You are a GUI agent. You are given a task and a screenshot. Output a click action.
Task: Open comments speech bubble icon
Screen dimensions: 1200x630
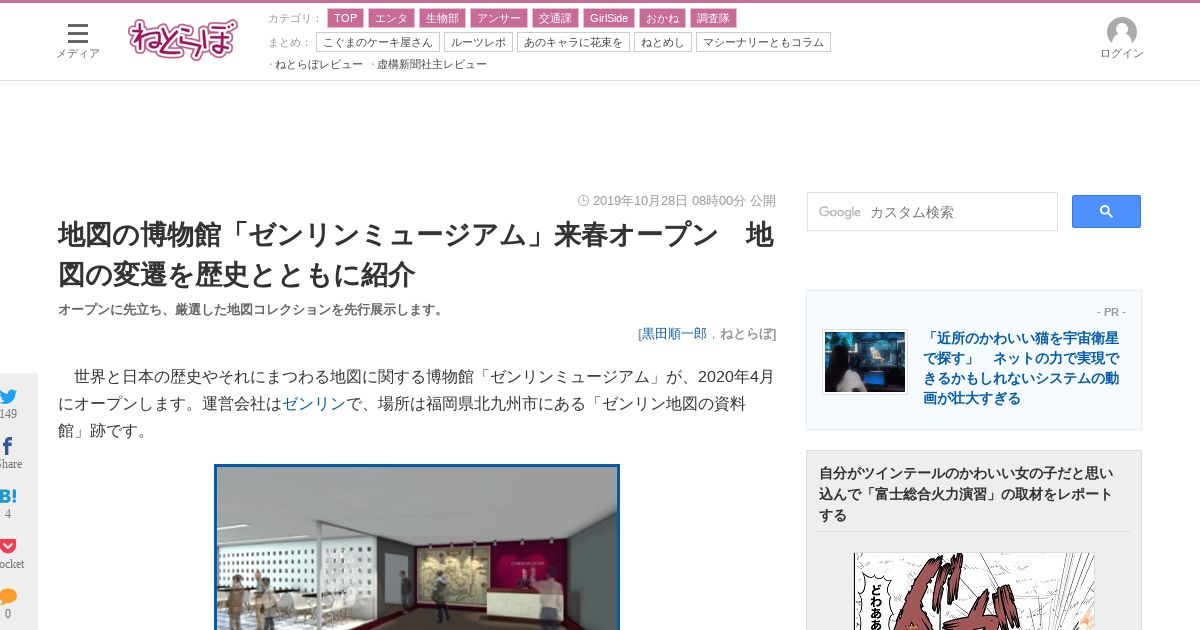pos(8,596)
